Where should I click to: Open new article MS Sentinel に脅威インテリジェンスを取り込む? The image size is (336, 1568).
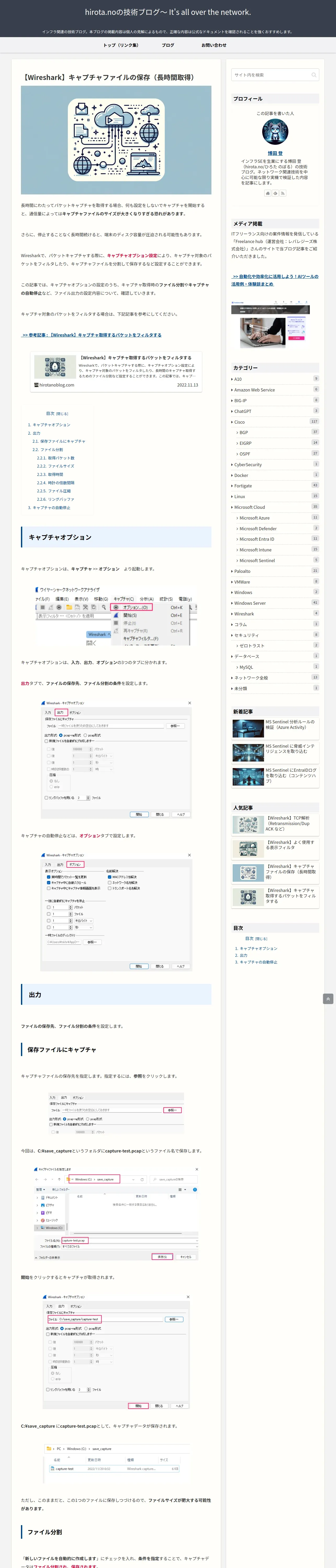(275, 752)
